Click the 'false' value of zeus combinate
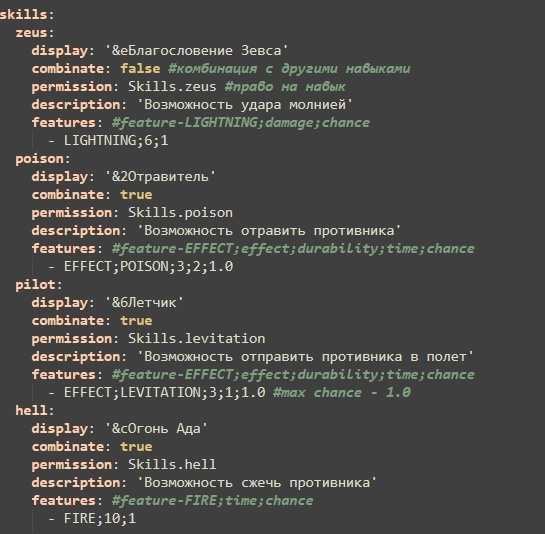Viewport: 545px width, 534px height. click(x=140, y=68)
